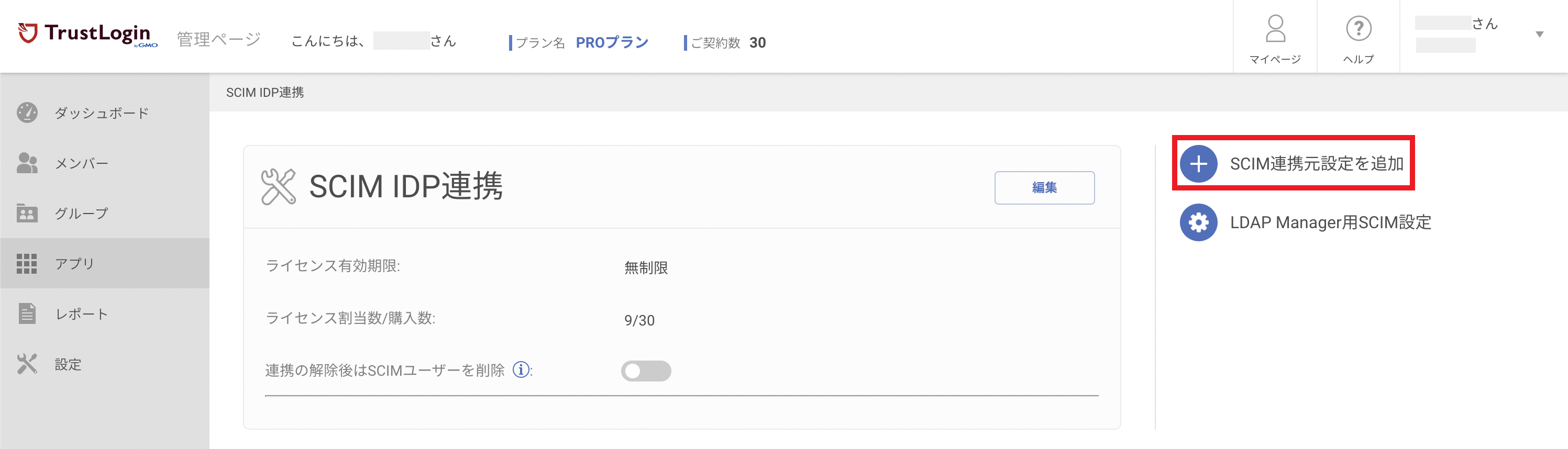Click the group folder icon
The width and height of the screenshot is (1568, 449).
click(x=27, y=213)
